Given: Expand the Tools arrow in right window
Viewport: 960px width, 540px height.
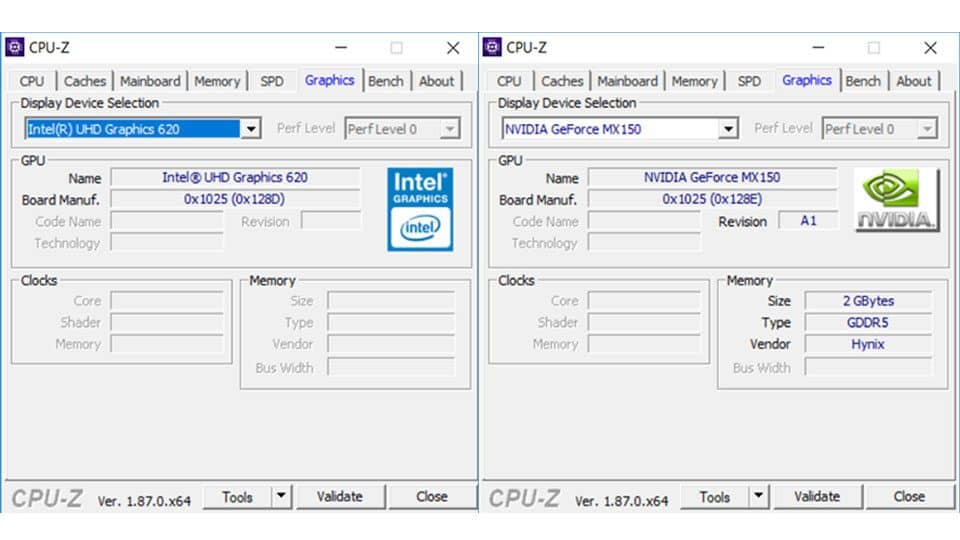Looking at the screenshot, I should click(x=758, y=496).
